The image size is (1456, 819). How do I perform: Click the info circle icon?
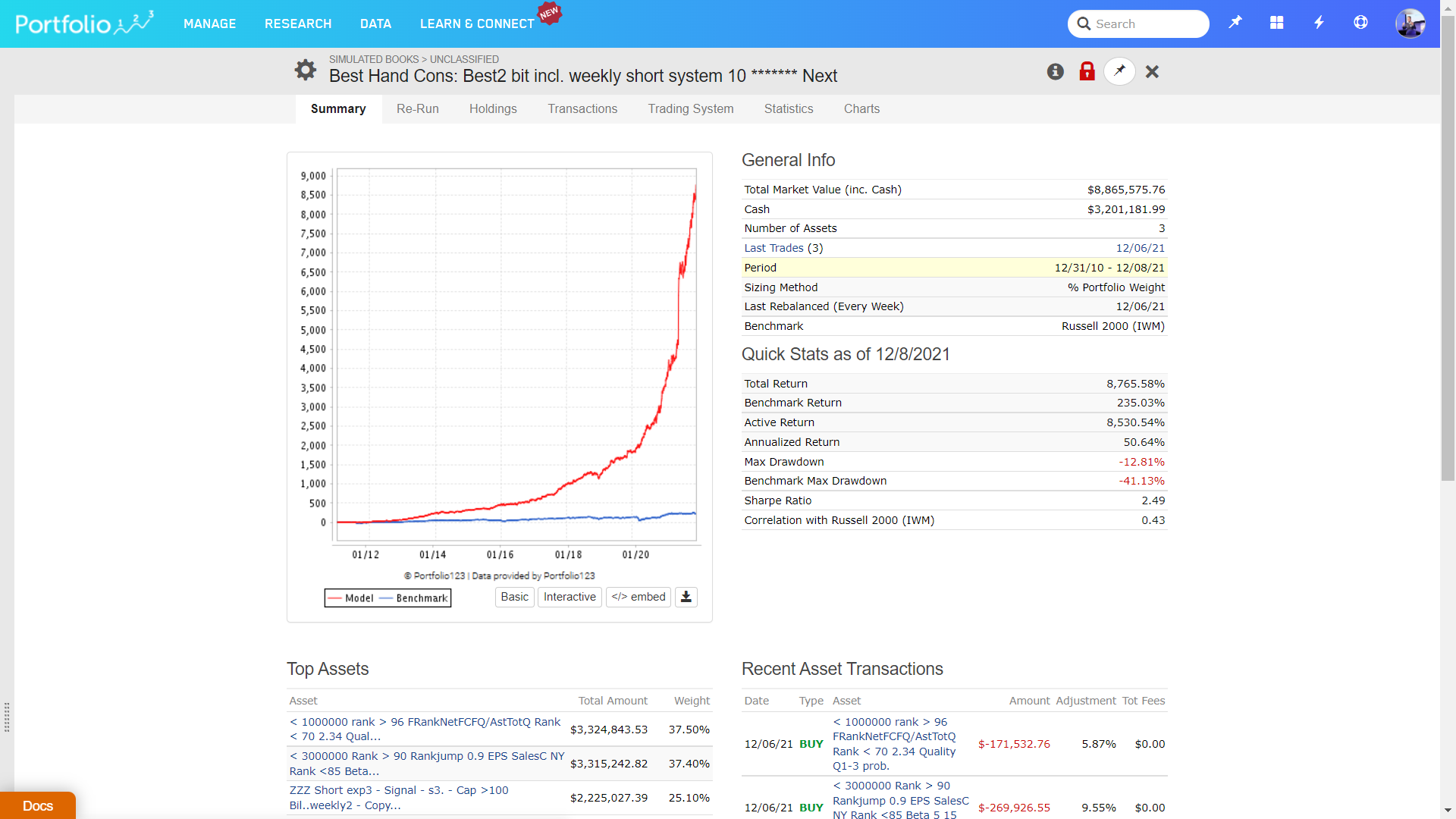[x=1055, y=71]
